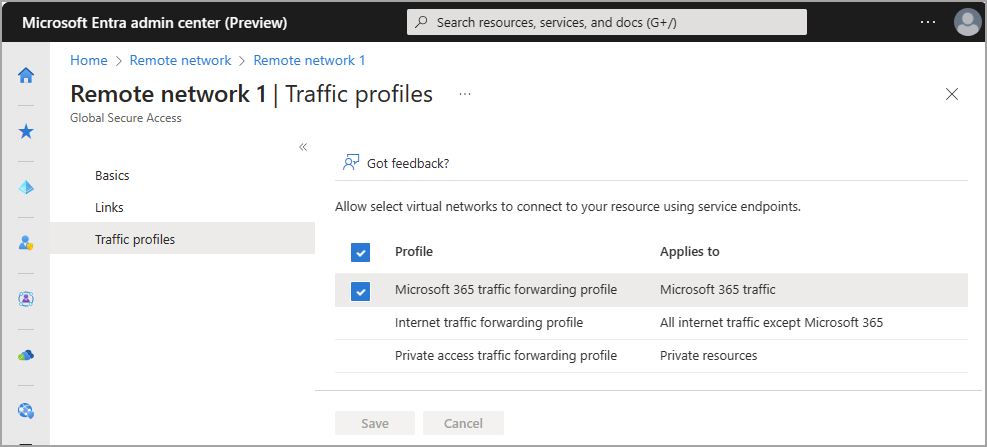This screenshot has width=987, height=447.
Task: Click Microsoft 365 traffic forwarding profile text
Action: 505,290
